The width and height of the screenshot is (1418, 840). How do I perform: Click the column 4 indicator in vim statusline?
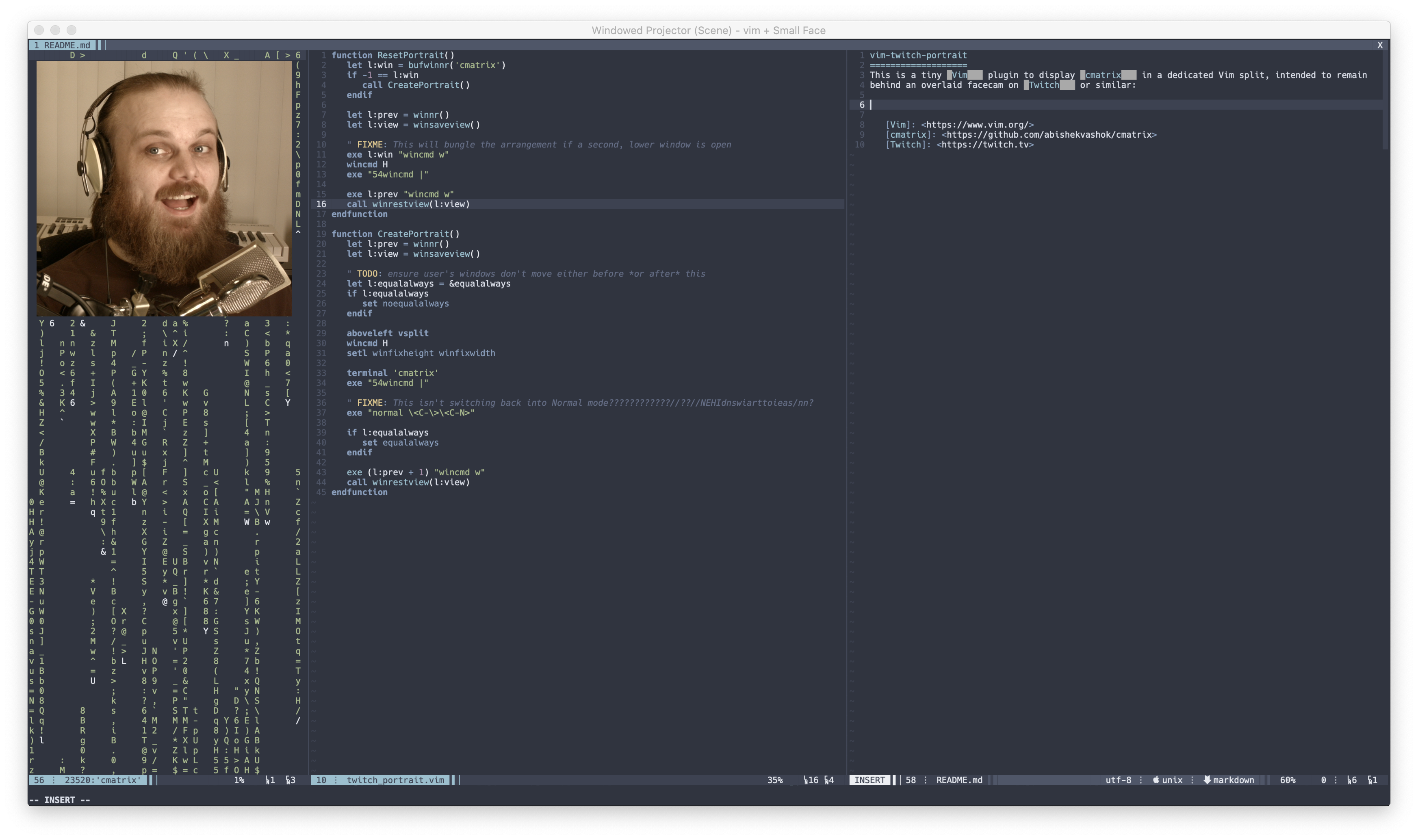coord(830,780)
